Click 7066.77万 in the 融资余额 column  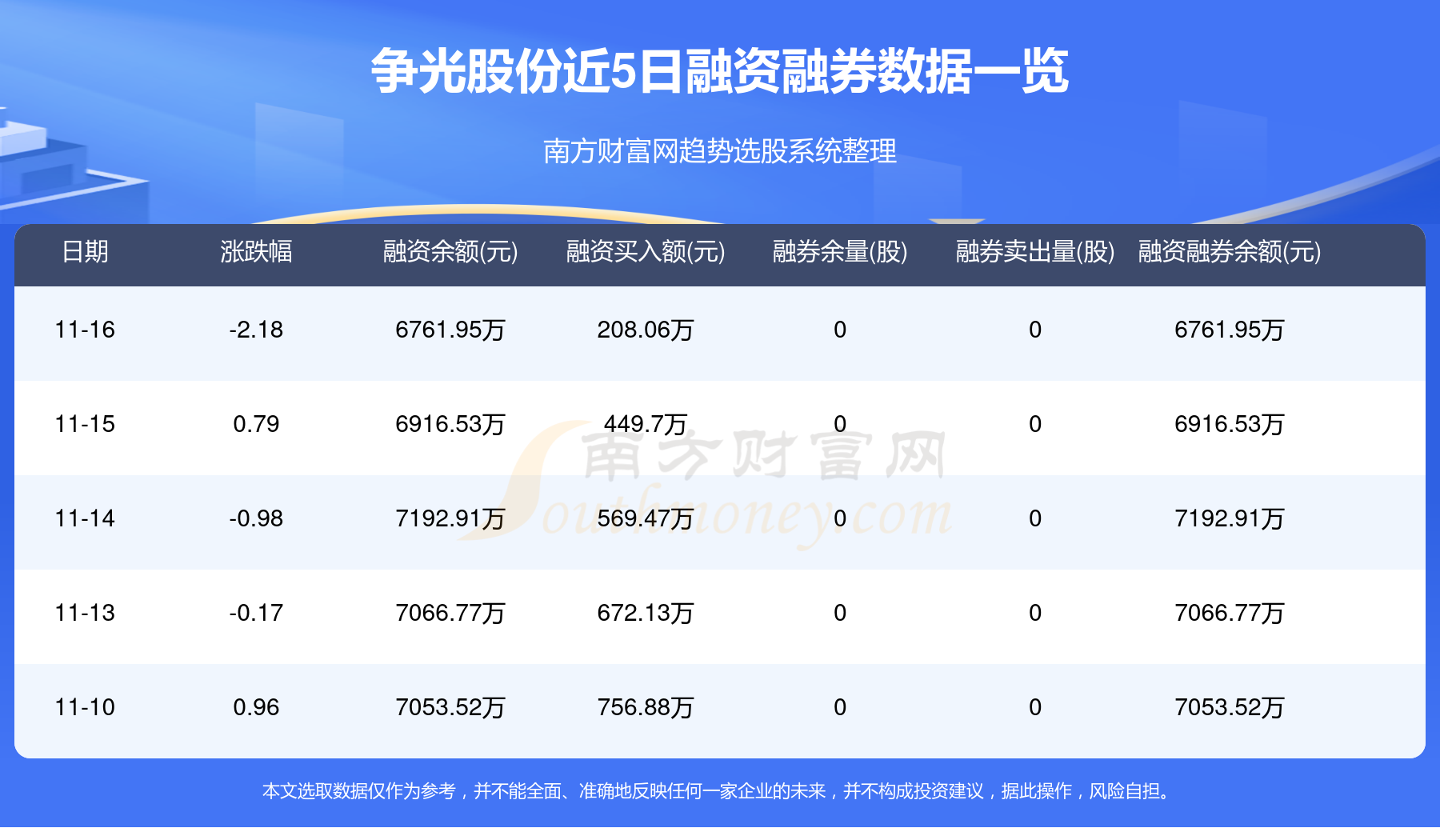[x=450, y=613]
